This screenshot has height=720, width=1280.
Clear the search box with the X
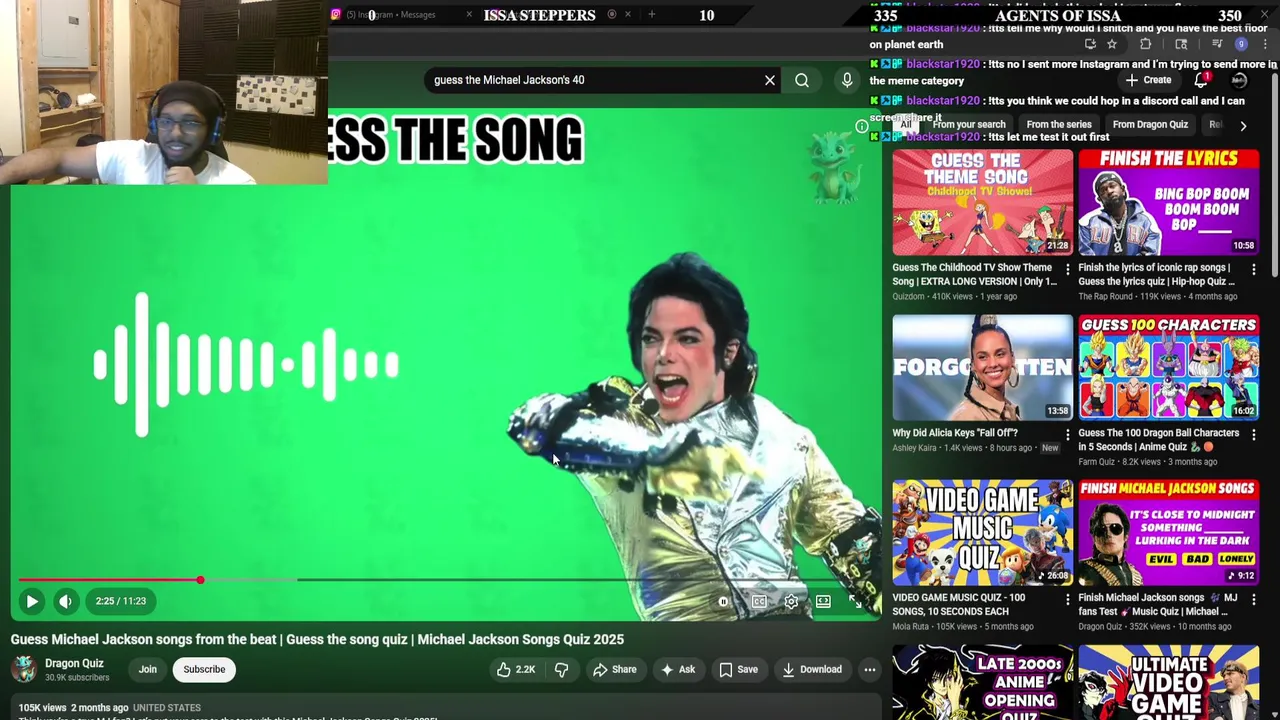click(x=770, y=80)
